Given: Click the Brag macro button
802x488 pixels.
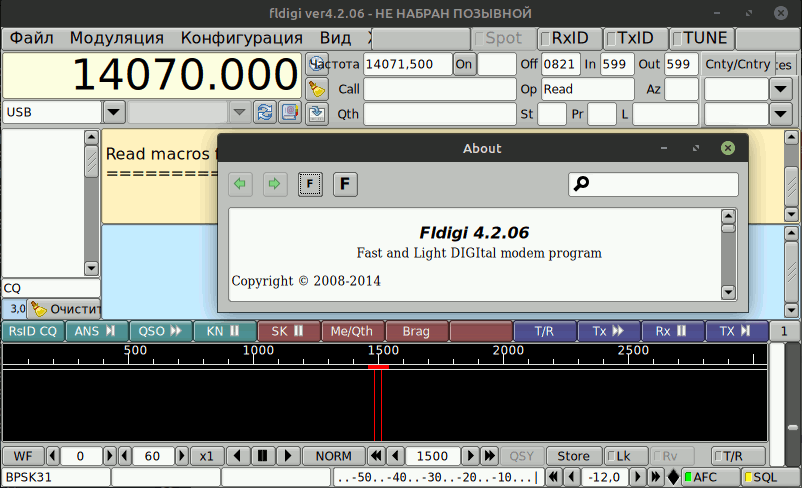Looking at the screenshot, I should (x=416, y=331).
